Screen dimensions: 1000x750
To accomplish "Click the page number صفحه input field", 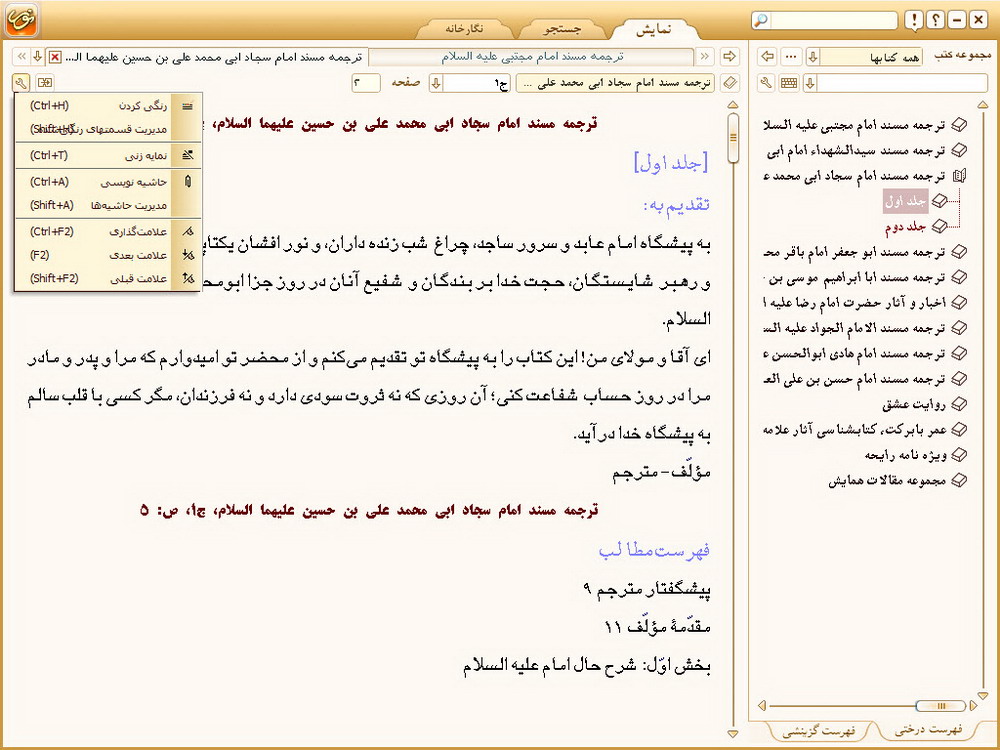I will 366,83.
